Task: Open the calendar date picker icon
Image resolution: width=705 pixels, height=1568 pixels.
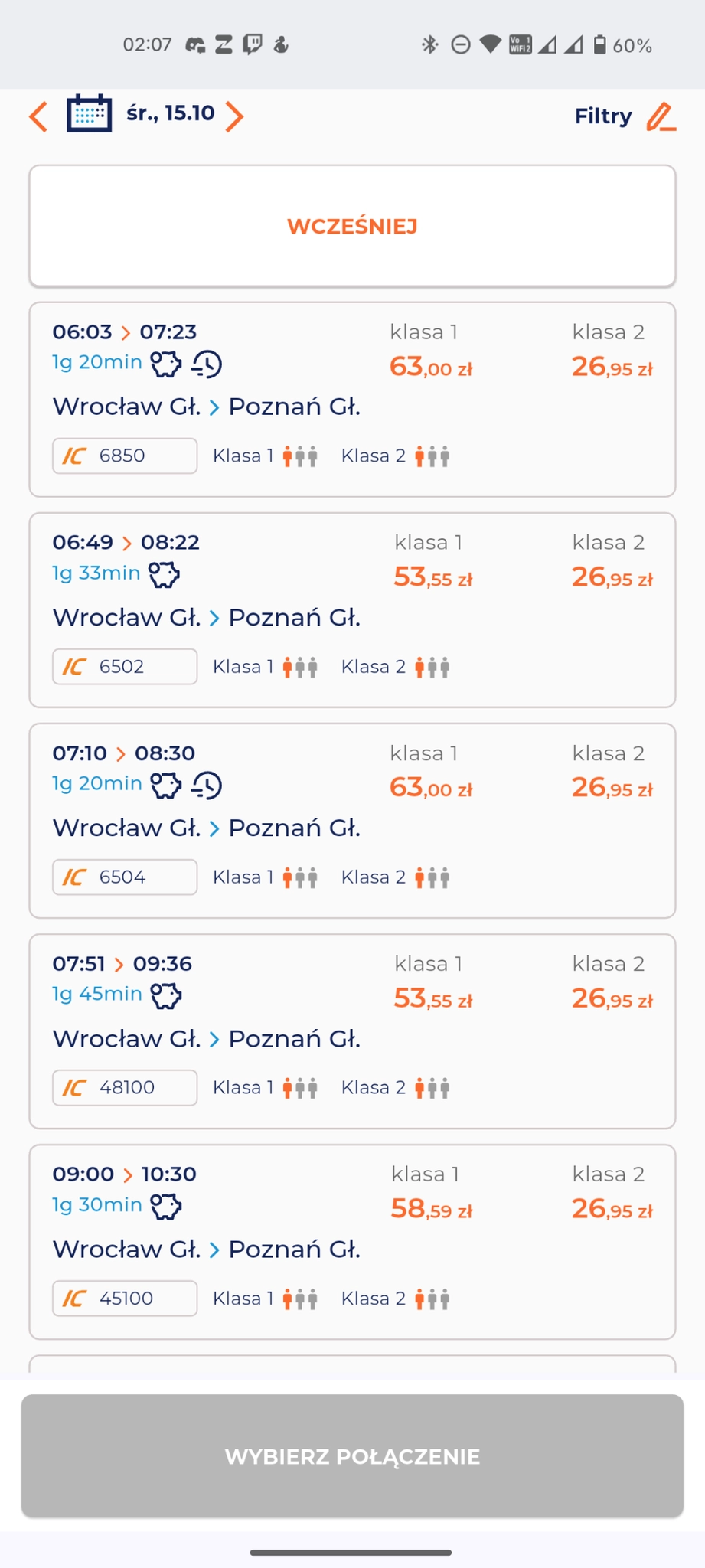Action: click(89, 115)
